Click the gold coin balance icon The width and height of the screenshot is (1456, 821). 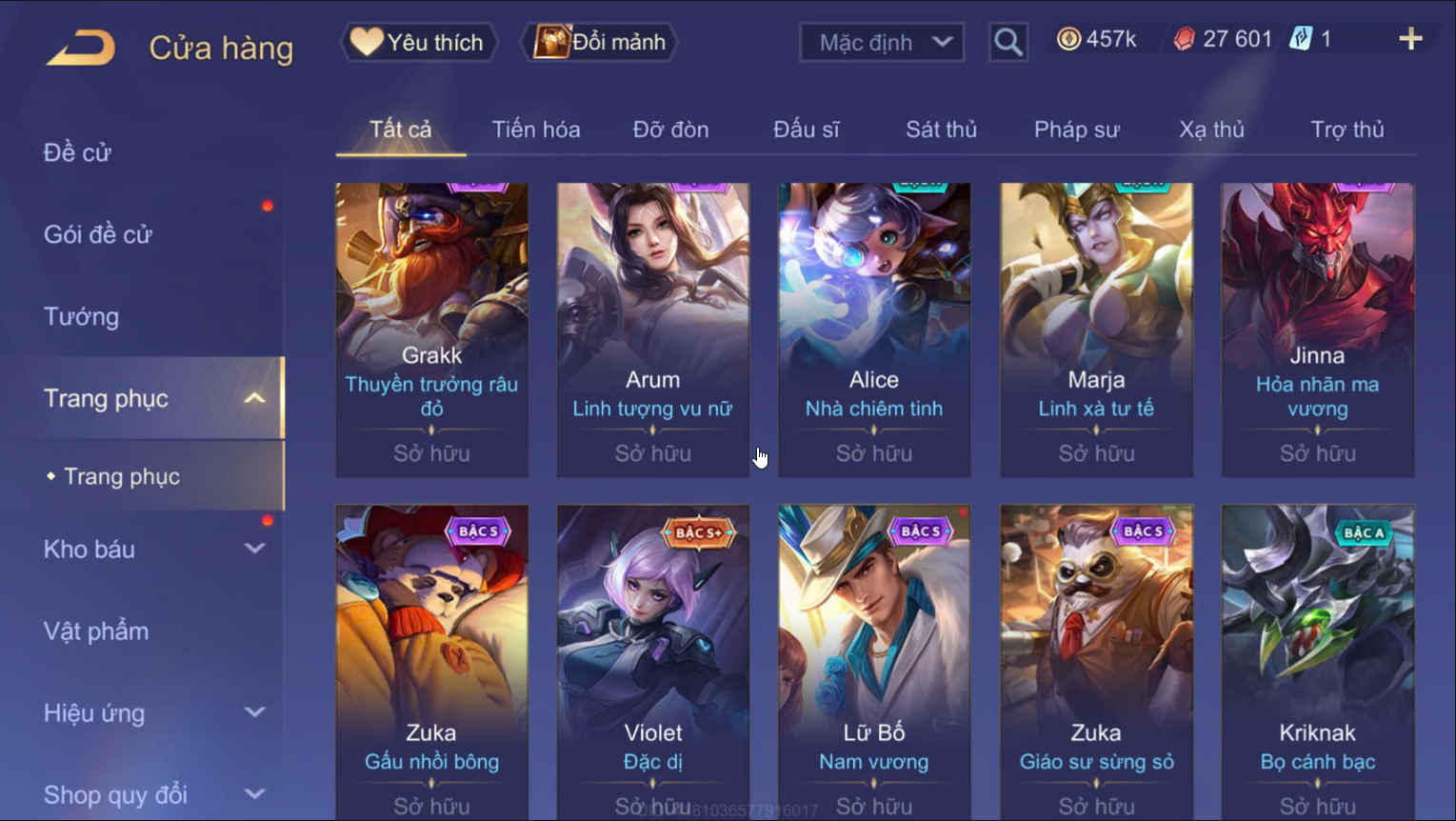pyautogui.click(x=1069, y=39)
